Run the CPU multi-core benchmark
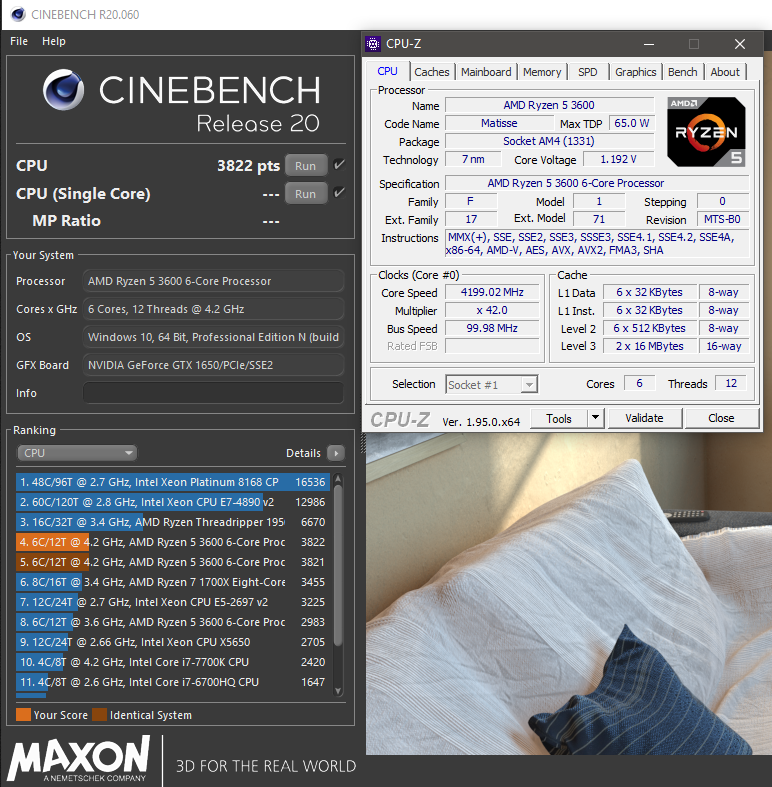 (306, 166)
